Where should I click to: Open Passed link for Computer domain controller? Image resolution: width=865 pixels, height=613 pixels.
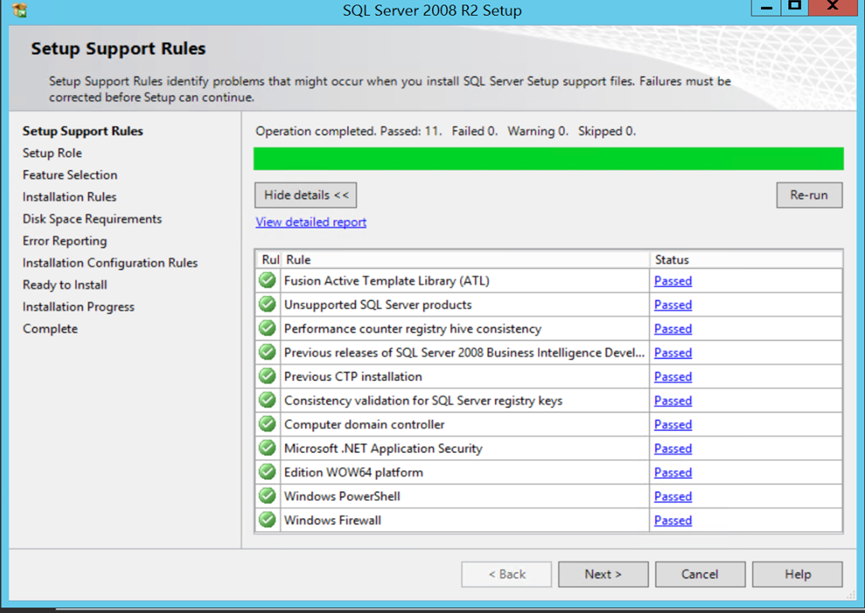673,425
